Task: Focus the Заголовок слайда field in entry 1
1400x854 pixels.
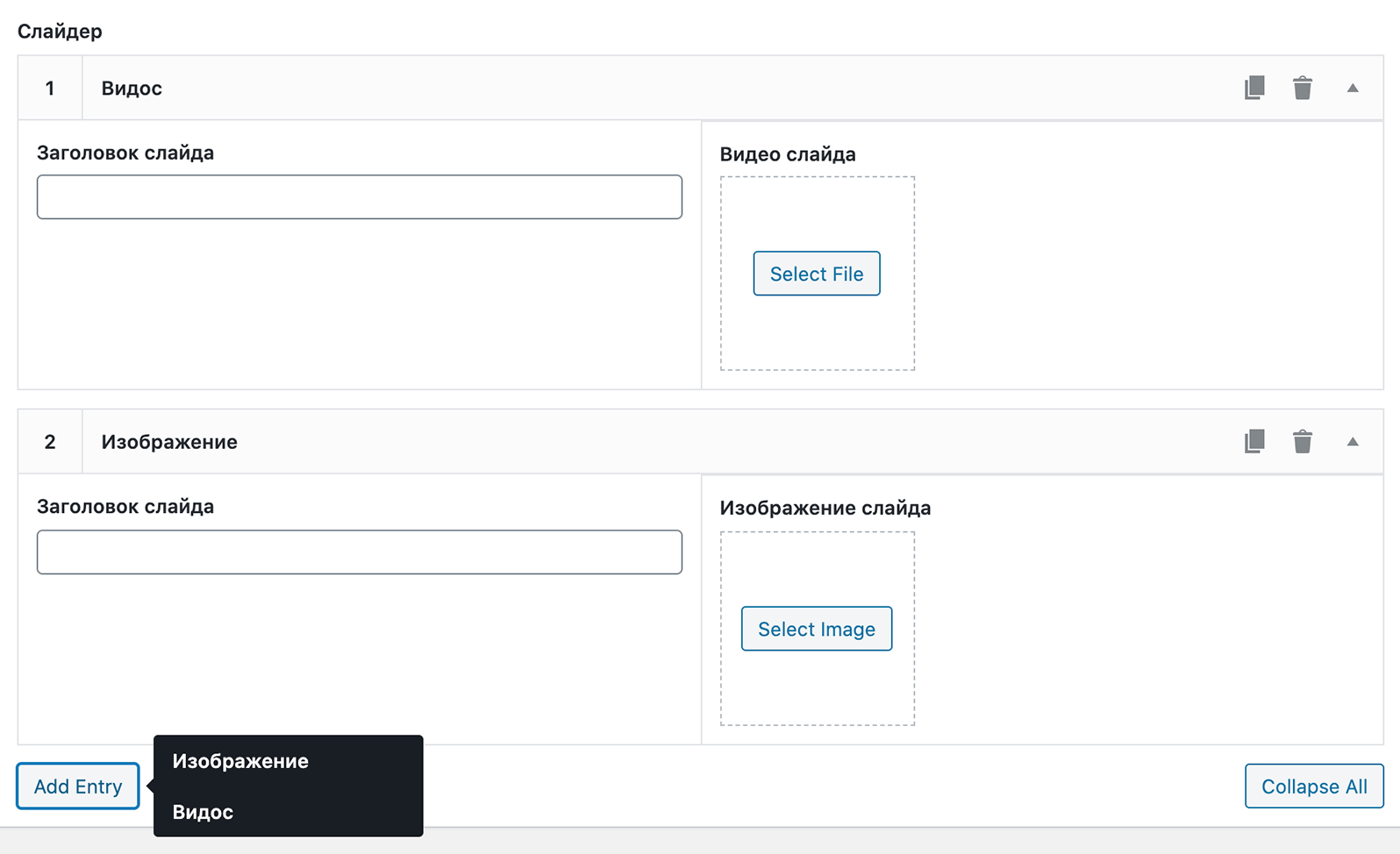Action: [360, 197]
